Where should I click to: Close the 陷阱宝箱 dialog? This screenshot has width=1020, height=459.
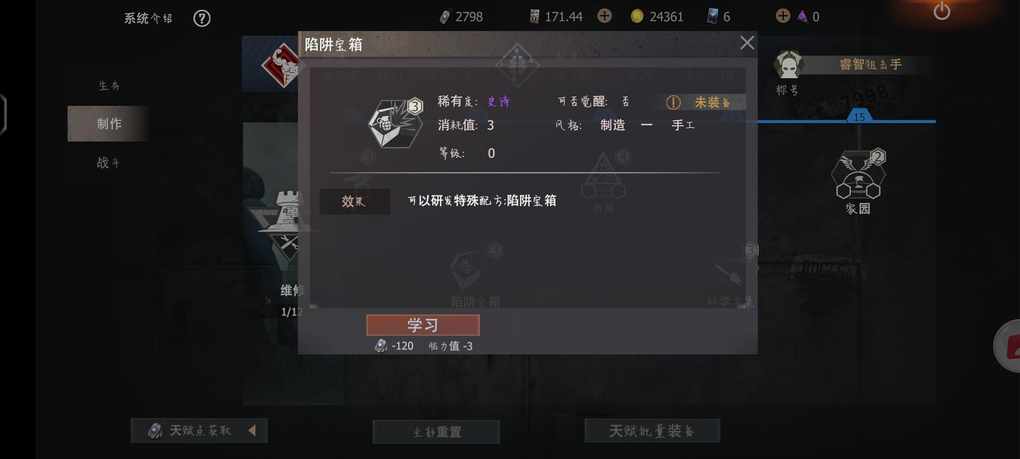(747, 43)
